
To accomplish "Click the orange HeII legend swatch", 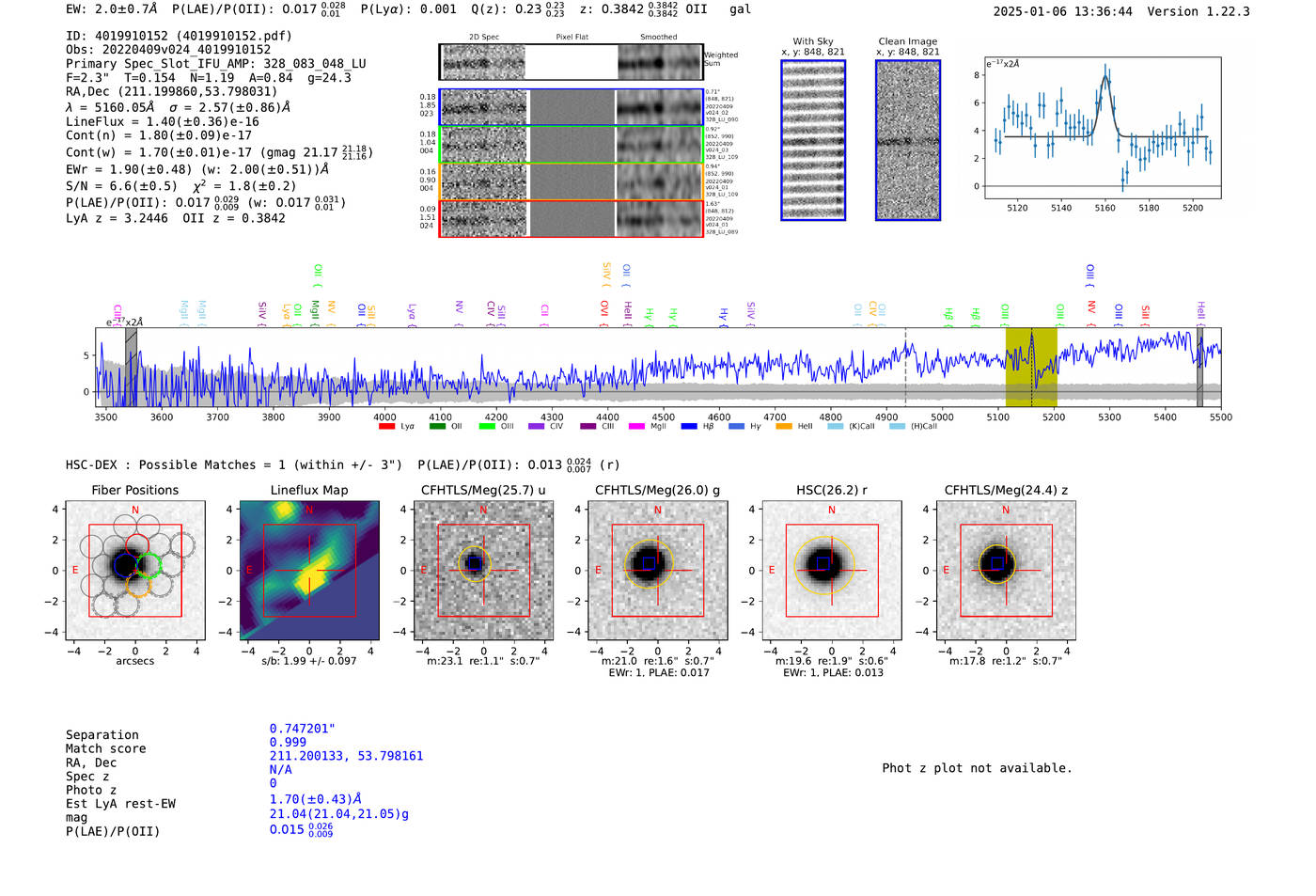I will (784, 426).
